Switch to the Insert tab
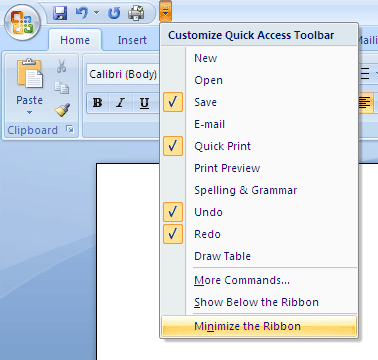The height and width of the screenshot is (360, 378). [x=132, y=40]
